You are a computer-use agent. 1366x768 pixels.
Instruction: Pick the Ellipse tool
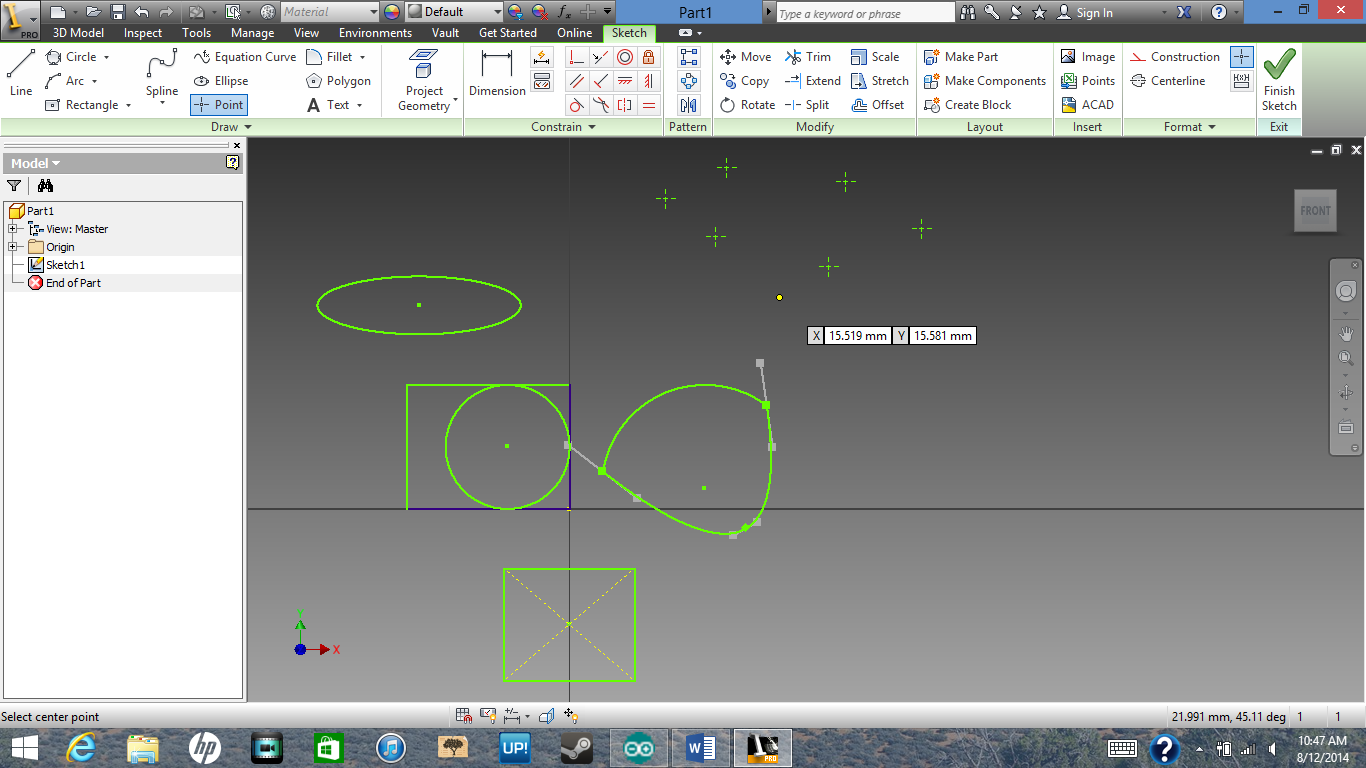(x=221, y=81)
